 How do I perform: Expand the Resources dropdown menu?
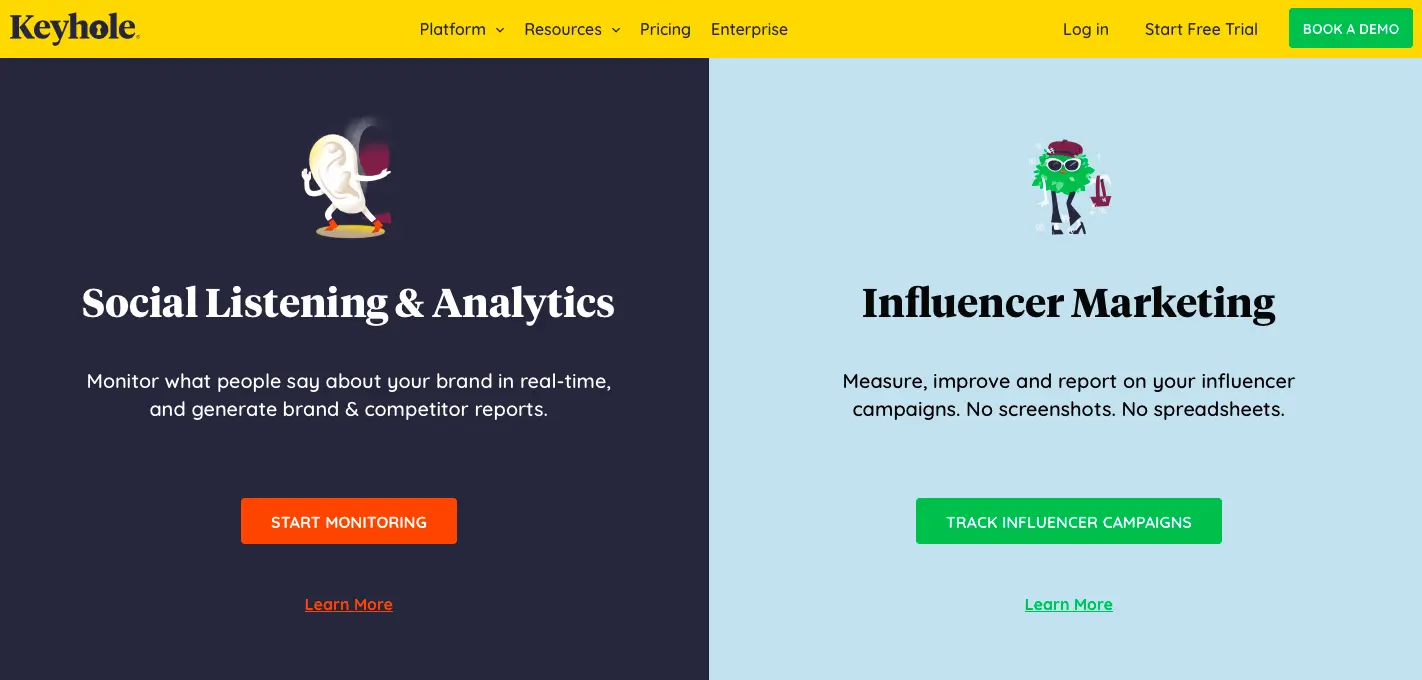[x=562, y=29]
